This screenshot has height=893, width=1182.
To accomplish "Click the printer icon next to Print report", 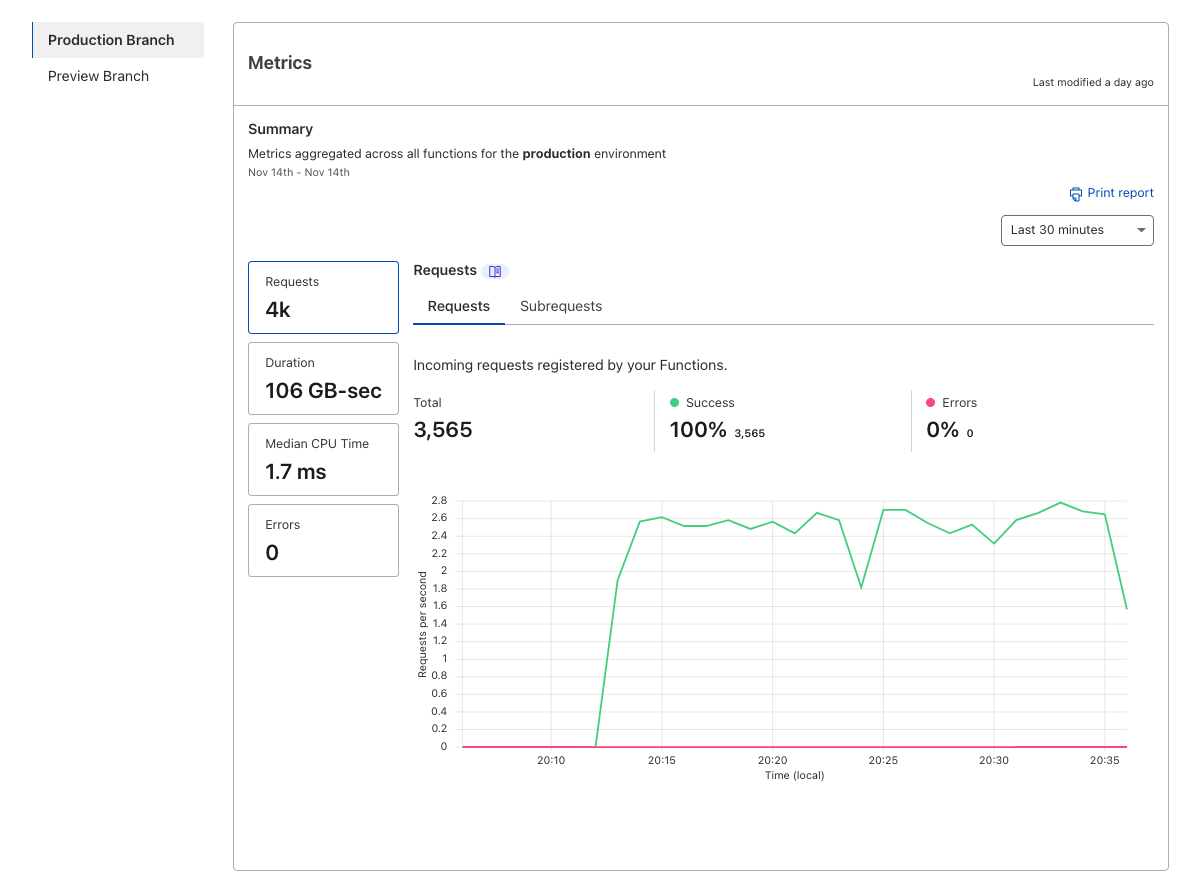I will pyautogui.click(x=1075, y=194).
